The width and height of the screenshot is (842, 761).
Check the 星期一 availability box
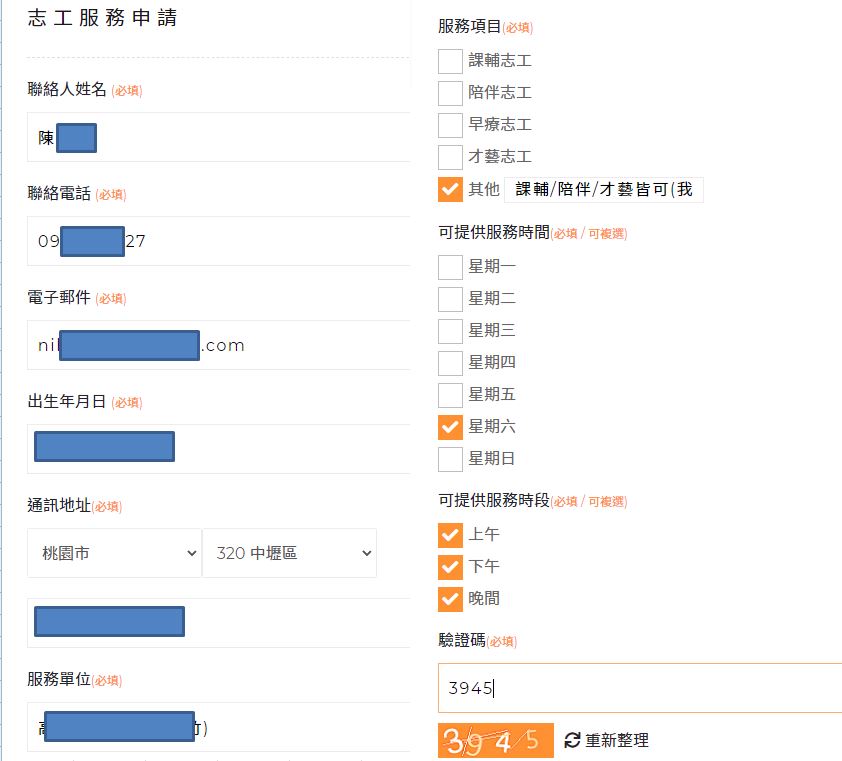coord(449,266)
